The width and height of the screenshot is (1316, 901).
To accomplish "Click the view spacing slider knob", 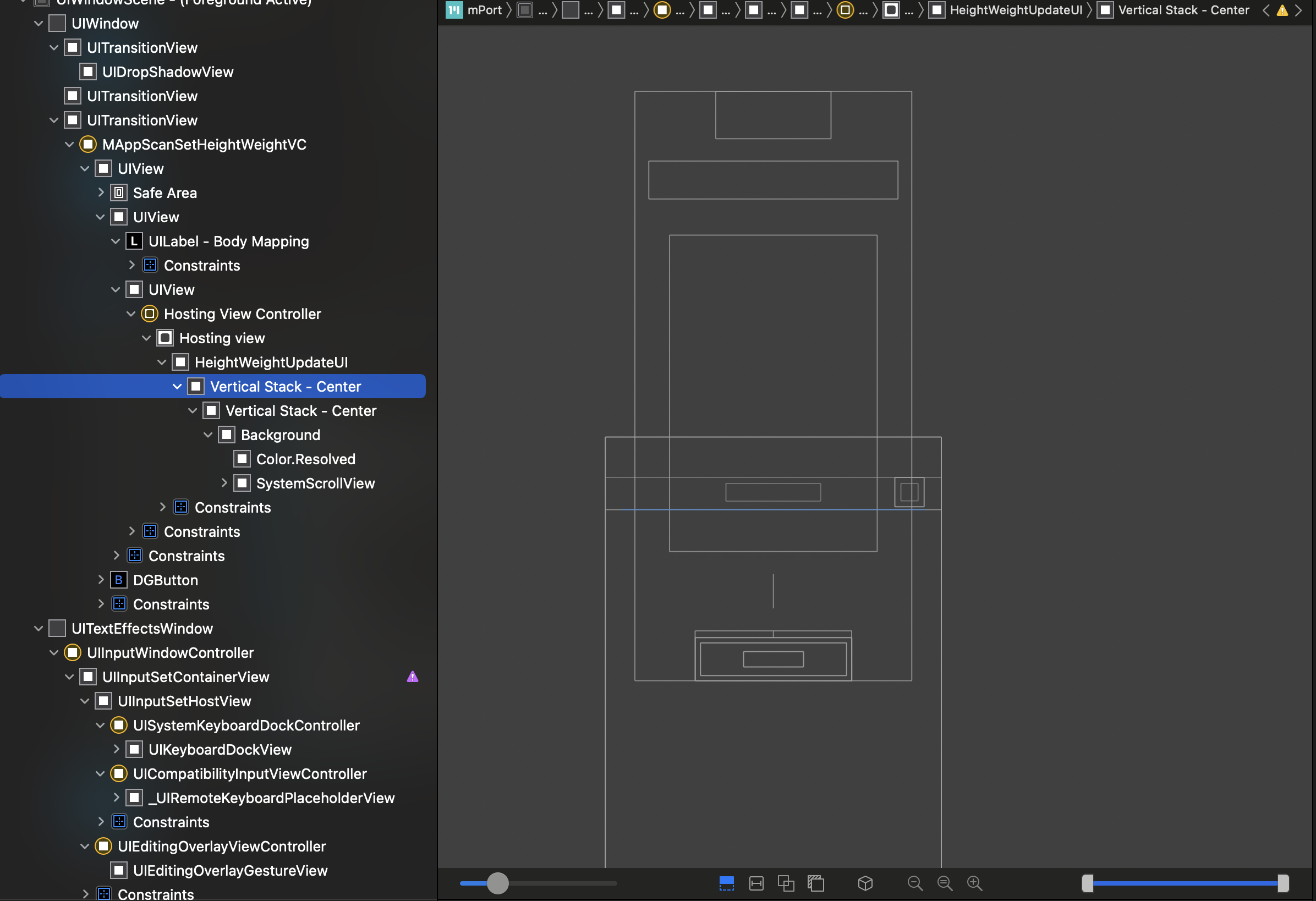I will pyautogui.click(x=498, y=883).
